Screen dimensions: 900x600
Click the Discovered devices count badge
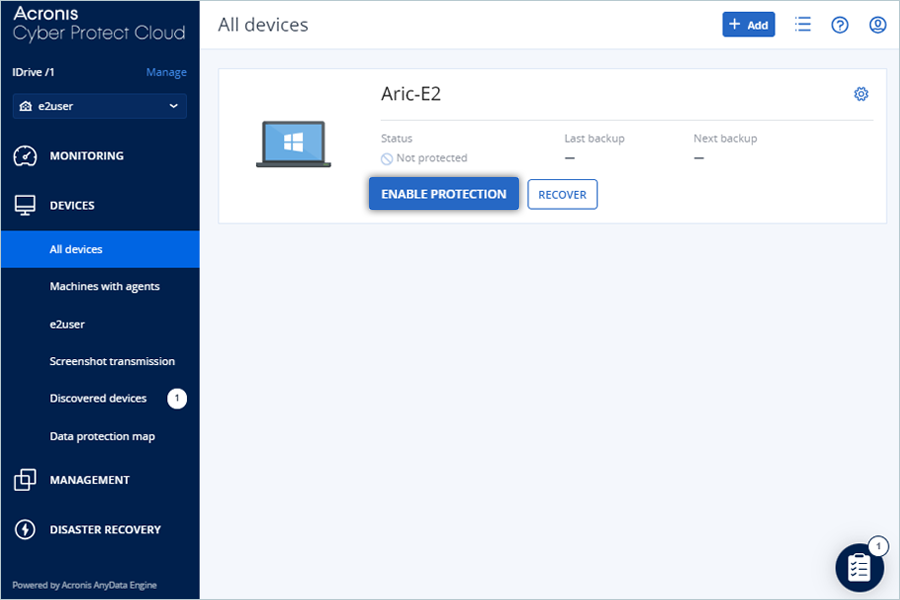pos(177,398)
